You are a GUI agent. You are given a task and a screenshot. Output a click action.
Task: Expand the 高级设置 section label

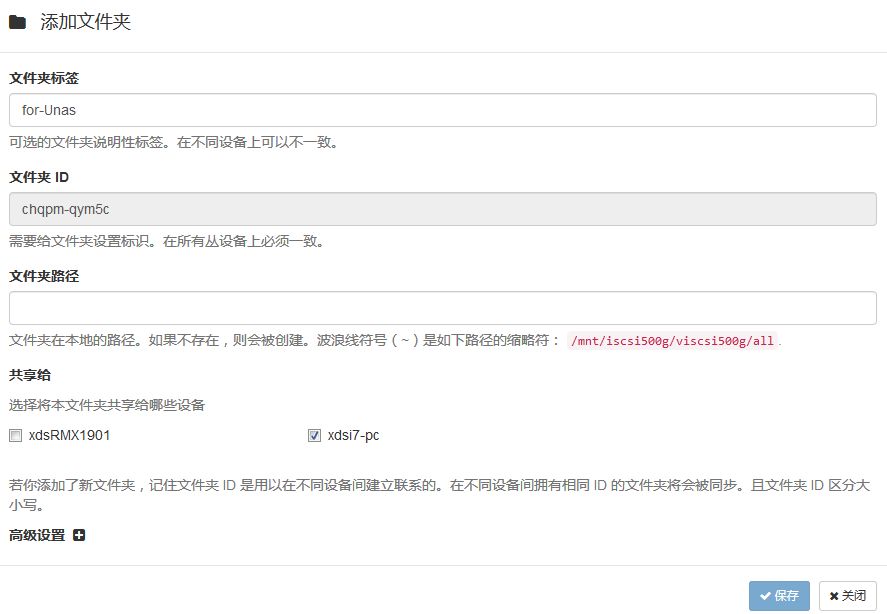(x=37, y=535)
